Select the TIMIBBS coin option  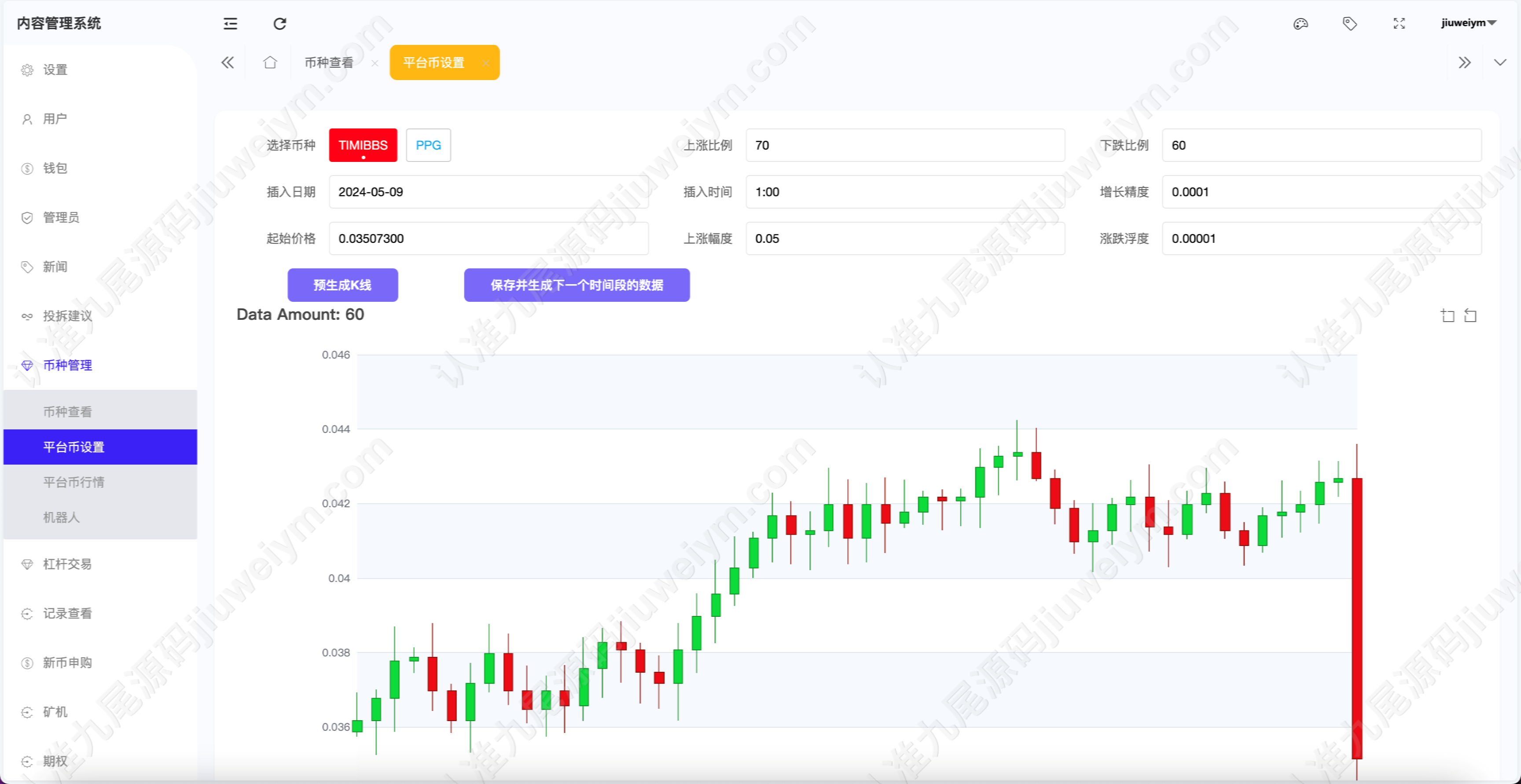coord(363,145)
